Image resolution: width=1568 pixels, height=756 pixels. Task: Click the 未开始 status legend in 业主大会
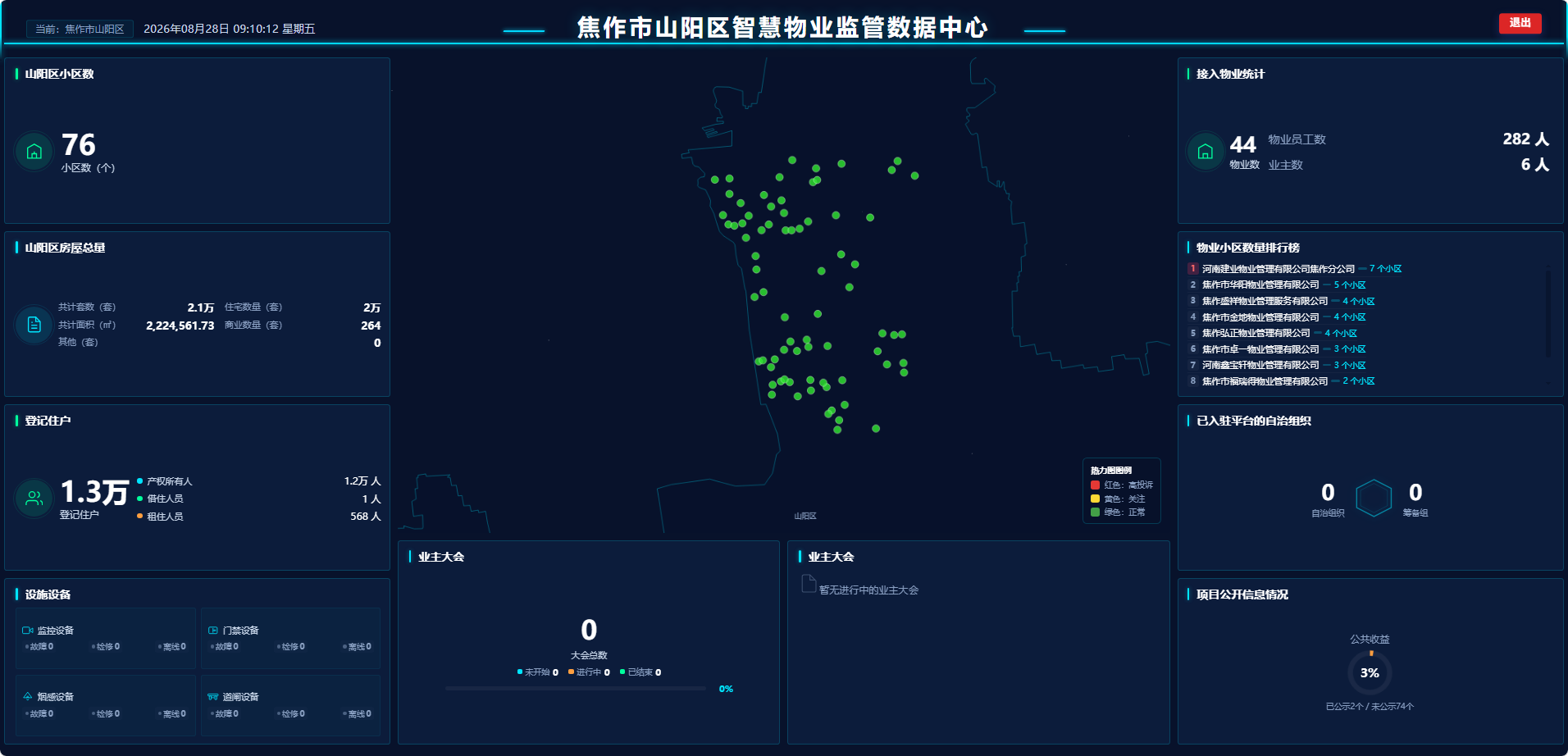538,672
